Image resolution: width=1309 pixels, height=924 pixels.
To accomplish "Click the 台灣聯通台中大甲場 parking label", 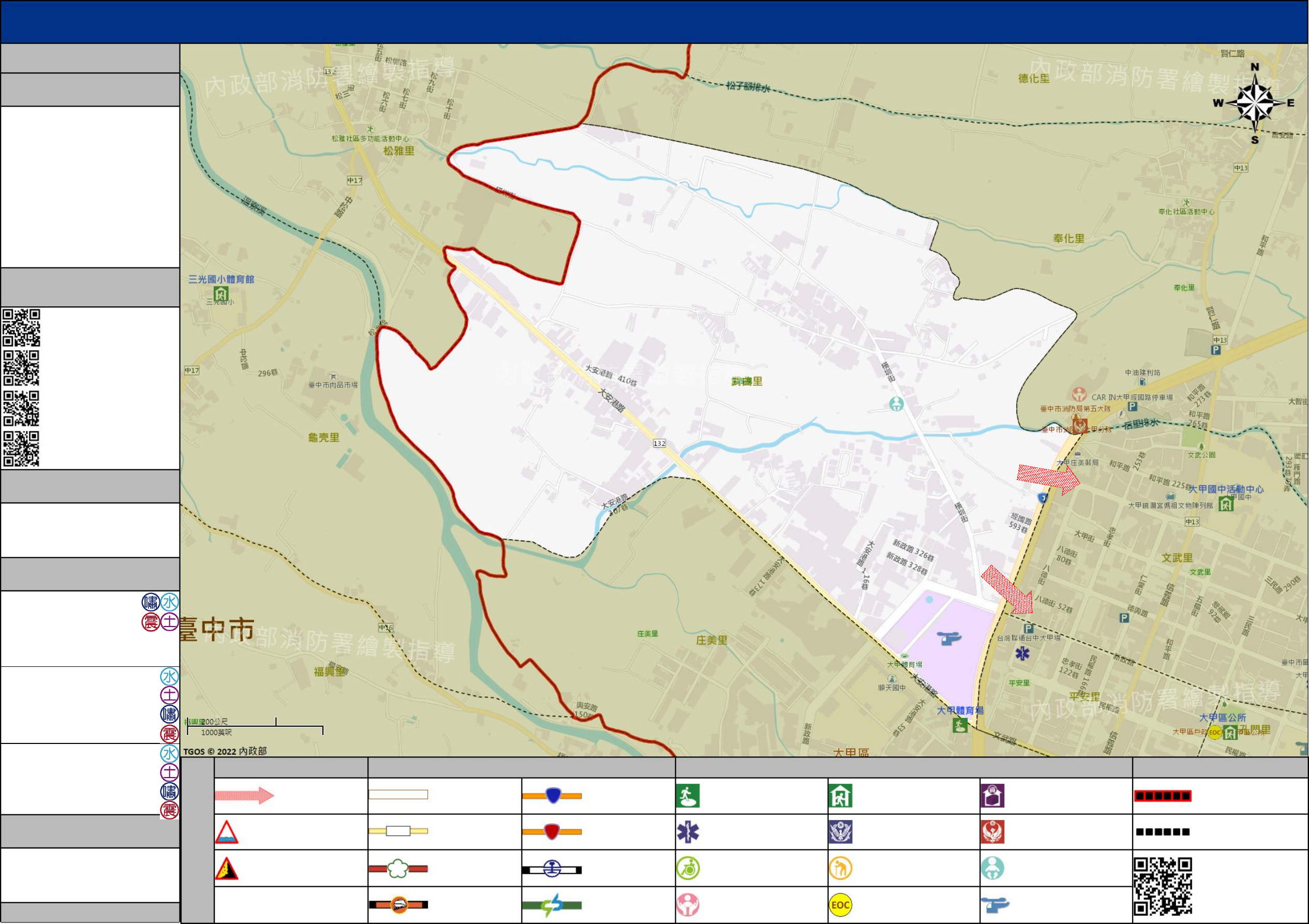I will (1029, 638).
